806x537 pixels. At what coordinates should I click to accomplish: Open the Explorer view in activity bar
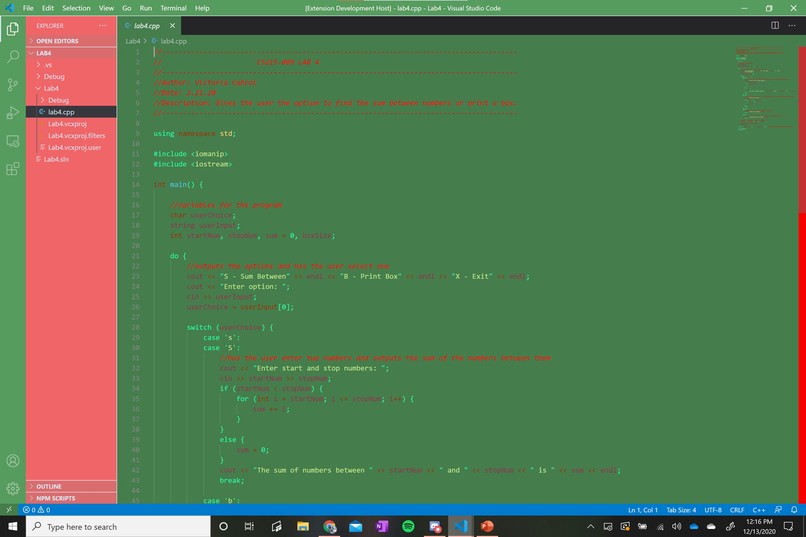coord(13,29)
